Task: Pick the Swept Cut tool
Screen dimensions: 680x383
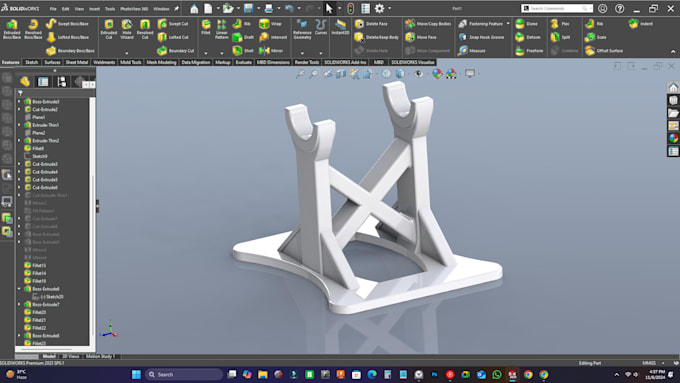Action: click(x=173, y=23)
